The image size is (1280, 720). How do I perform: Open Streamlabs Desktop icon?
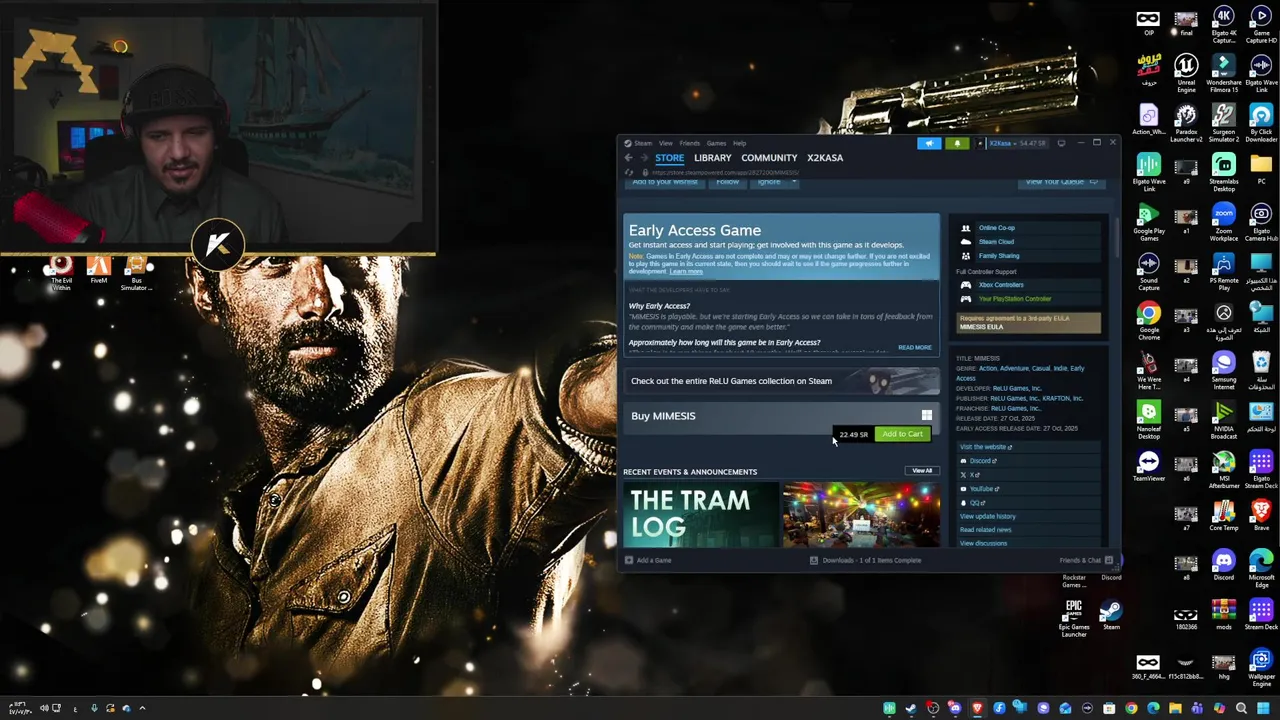(1224, 173)
